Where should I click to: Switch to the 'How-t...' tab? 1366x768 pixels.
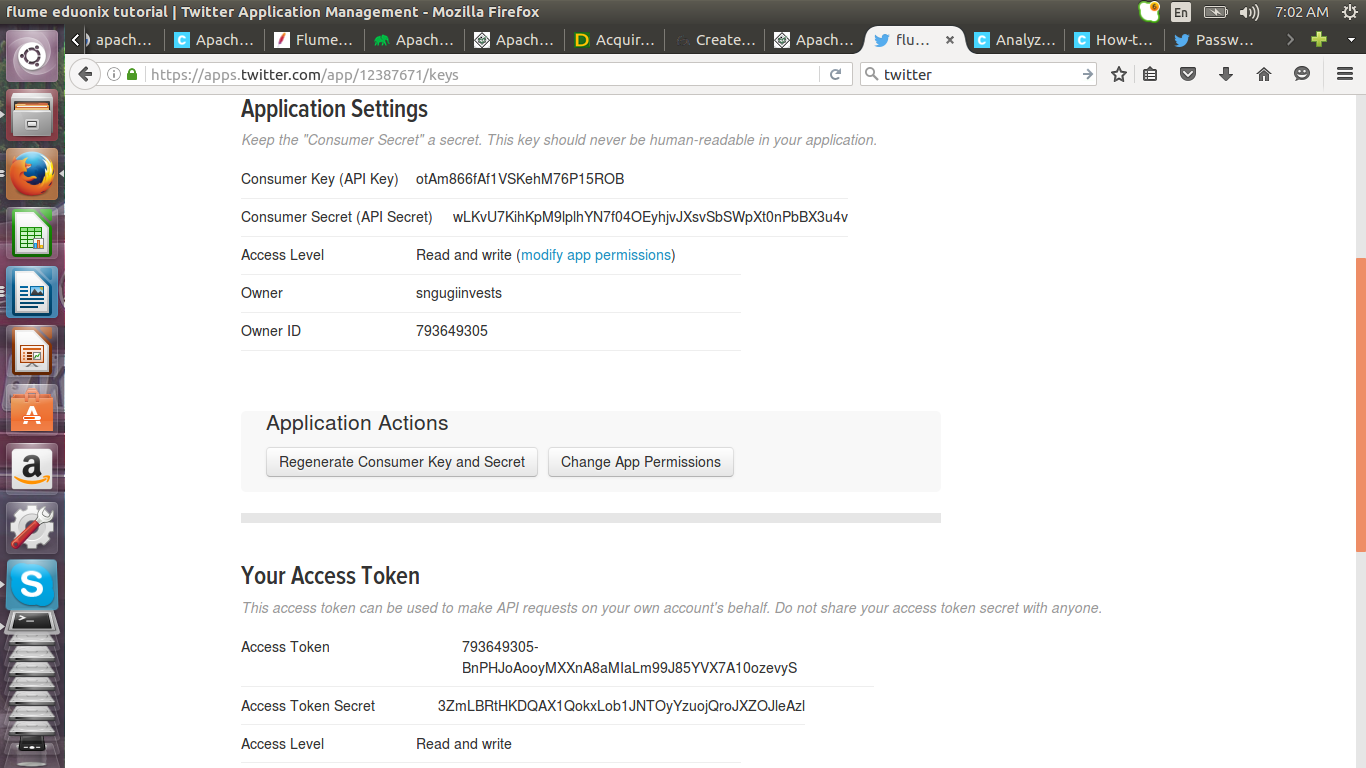coord(1115,40)
